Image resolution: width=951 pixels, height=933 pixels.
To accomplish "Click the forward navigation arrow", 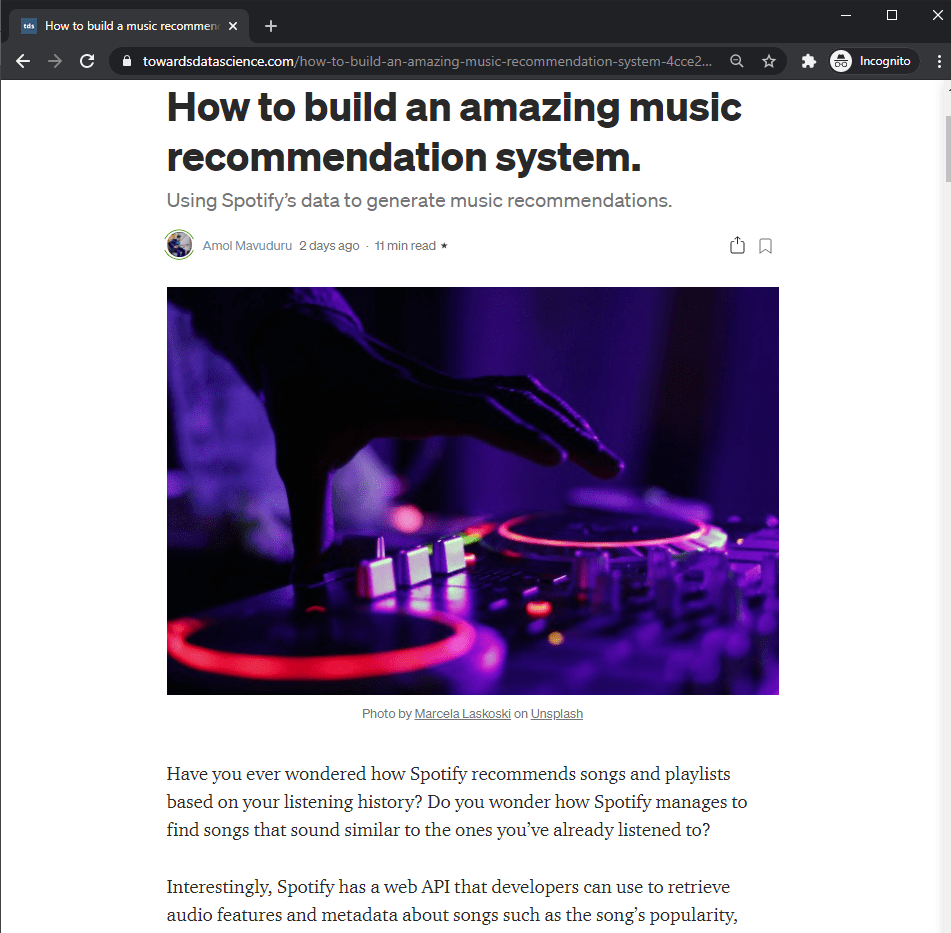I will click(55, 61).
